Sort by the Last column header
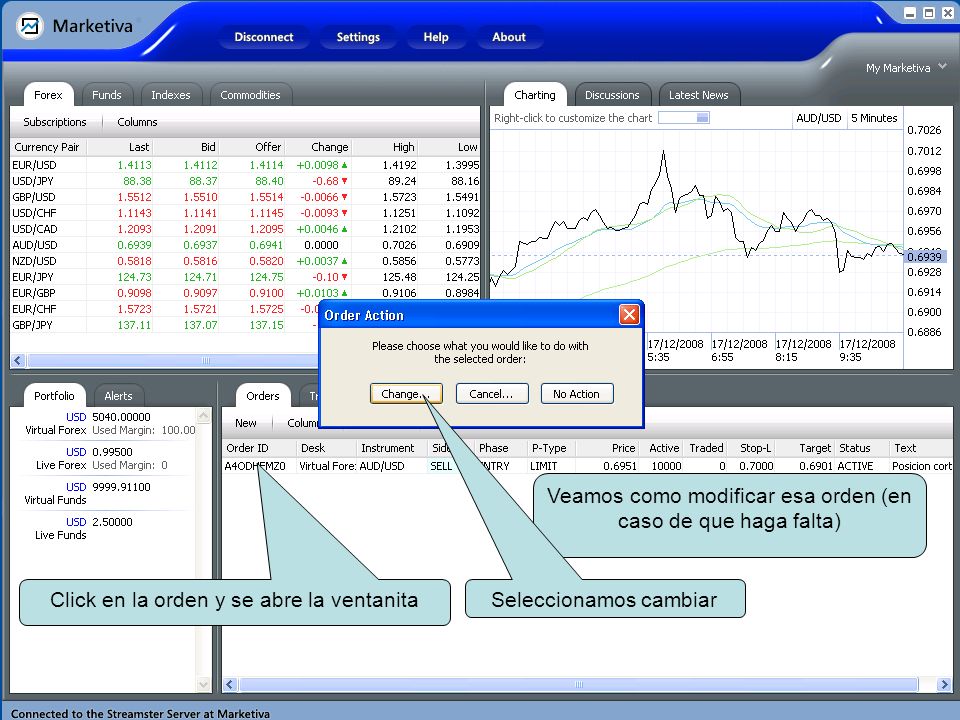The height and width of the screenshot is (720, 960). (120, 147)
